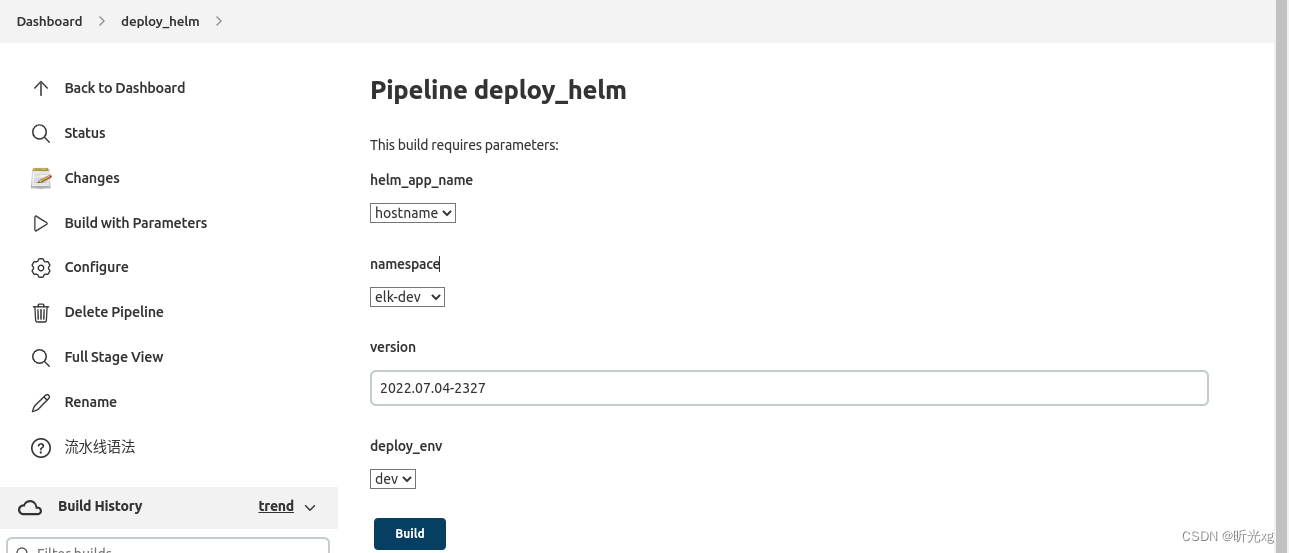Open the deploy_env dropdown
The image size is (1289, 553).
(x=393, y=479)
